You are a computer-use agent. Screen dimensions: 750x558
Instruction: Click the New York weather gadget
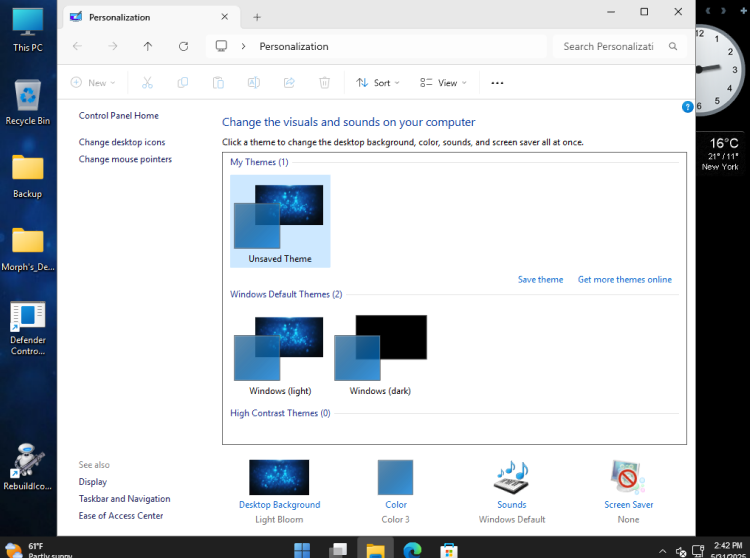(722, 153)
